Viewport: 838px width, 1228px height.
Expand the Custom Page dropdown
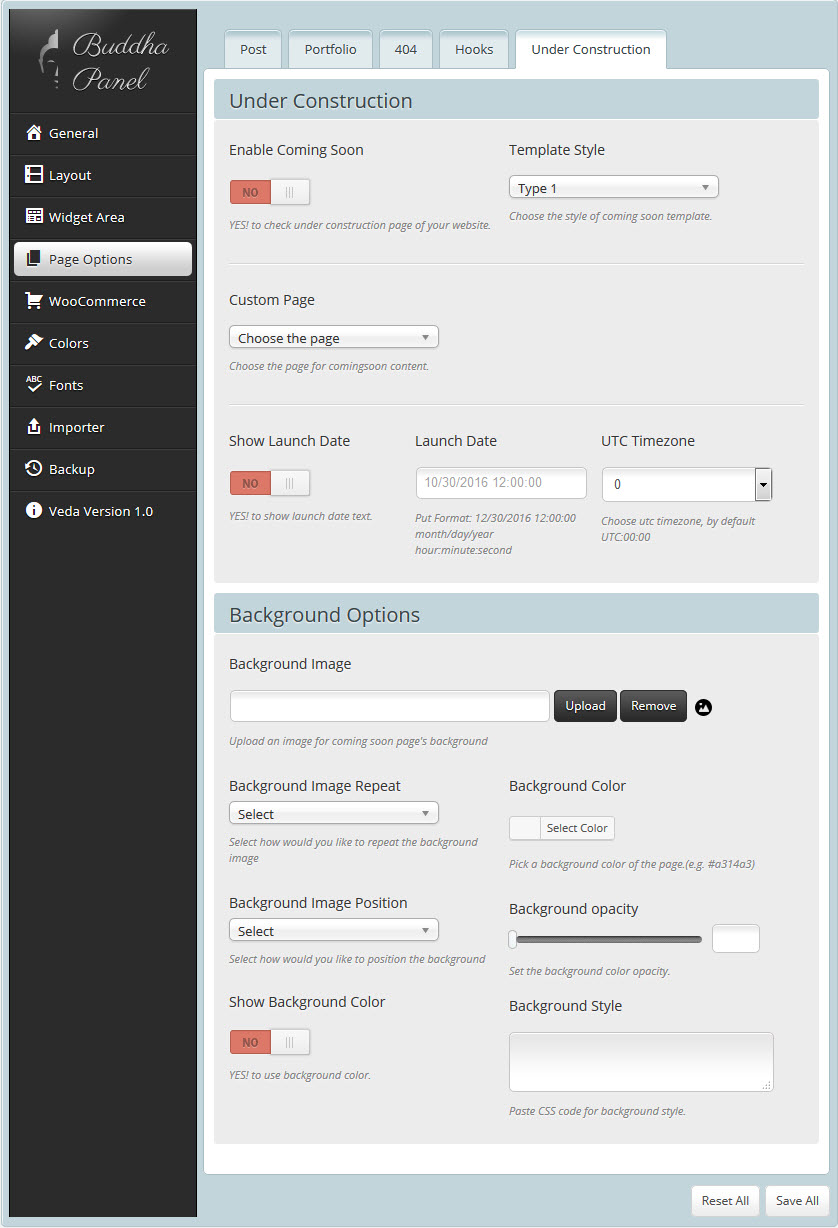click(333, 338)
